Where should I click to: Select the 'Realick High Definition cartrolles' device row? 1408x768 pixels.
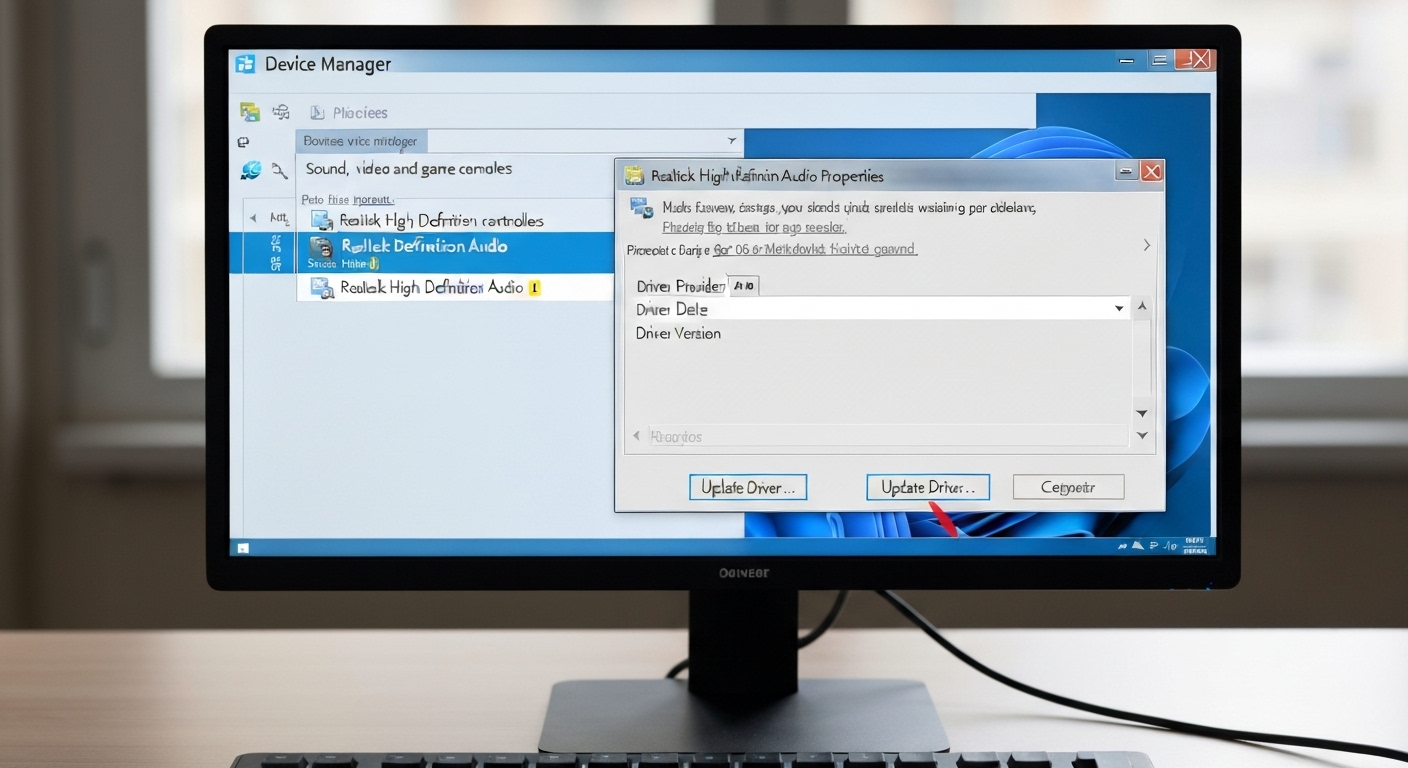pyautogui.click(x=455, y=220)
